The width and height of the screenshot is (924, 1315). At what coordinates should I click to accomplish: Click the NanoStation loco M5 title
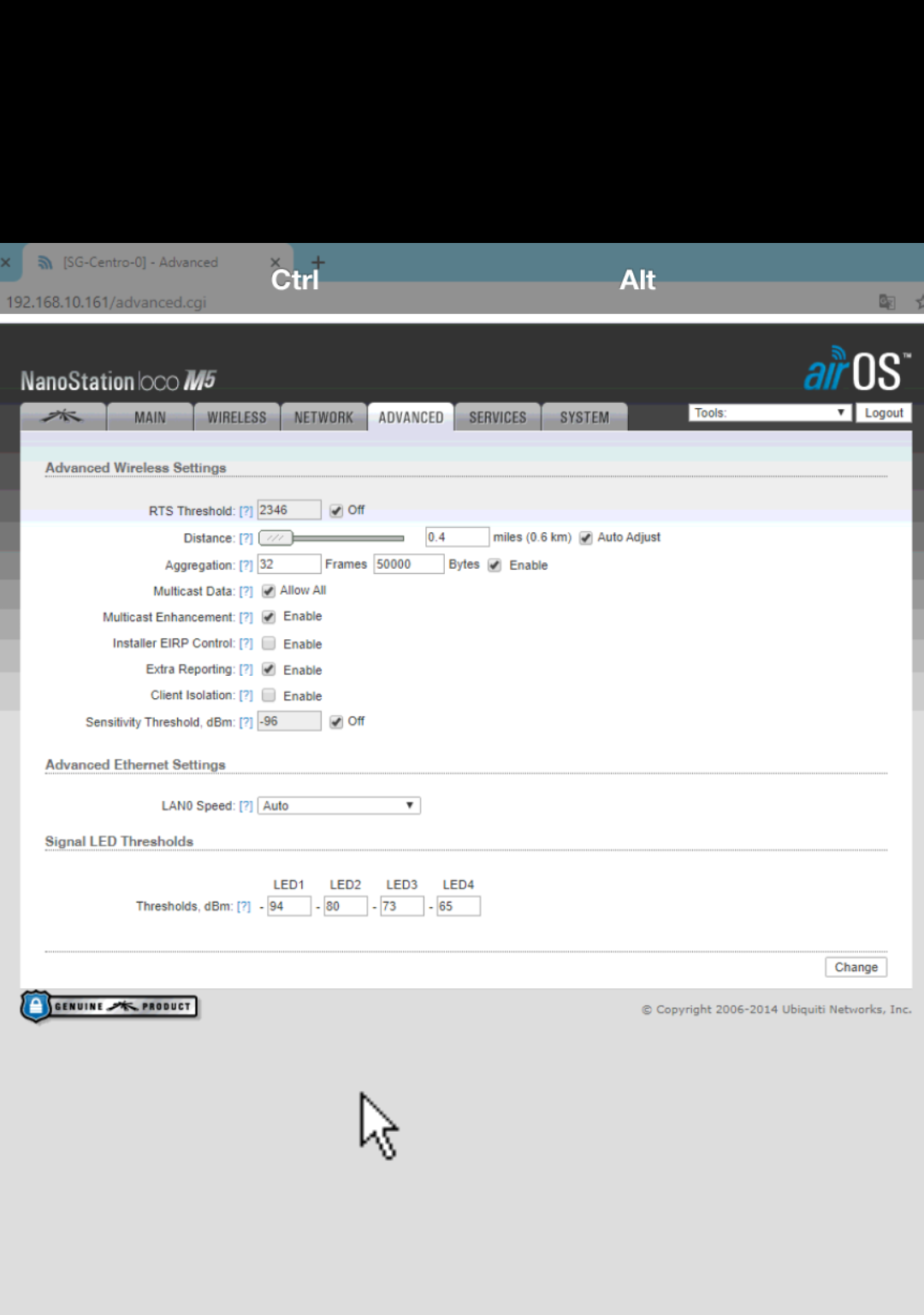(118, 380)
